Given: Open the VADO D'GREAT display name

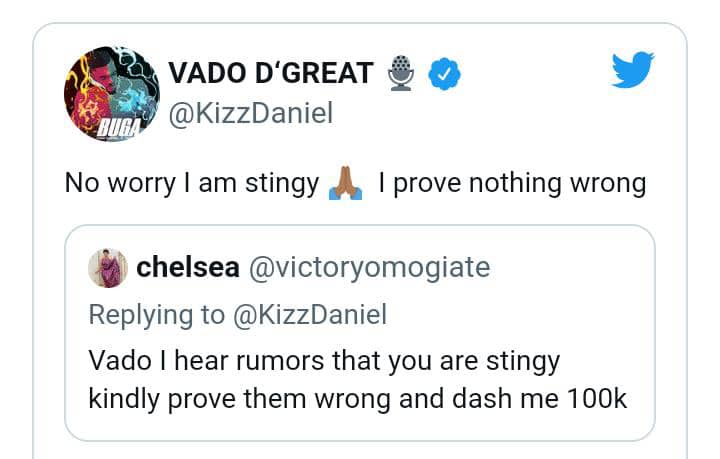Looking at the screenshot, I should pos(270,73).
